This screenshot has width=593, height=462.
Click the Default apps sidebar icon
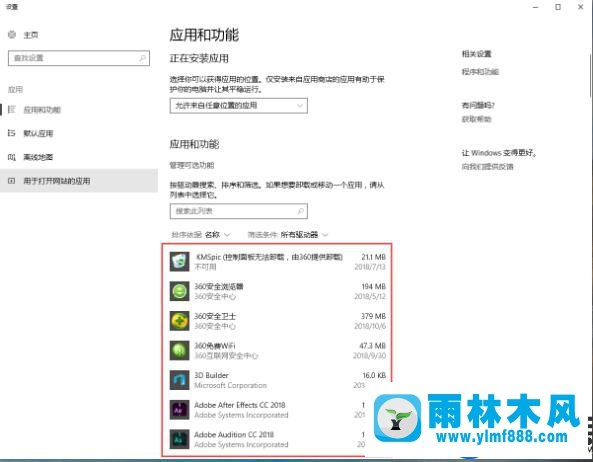pos(12,133)
